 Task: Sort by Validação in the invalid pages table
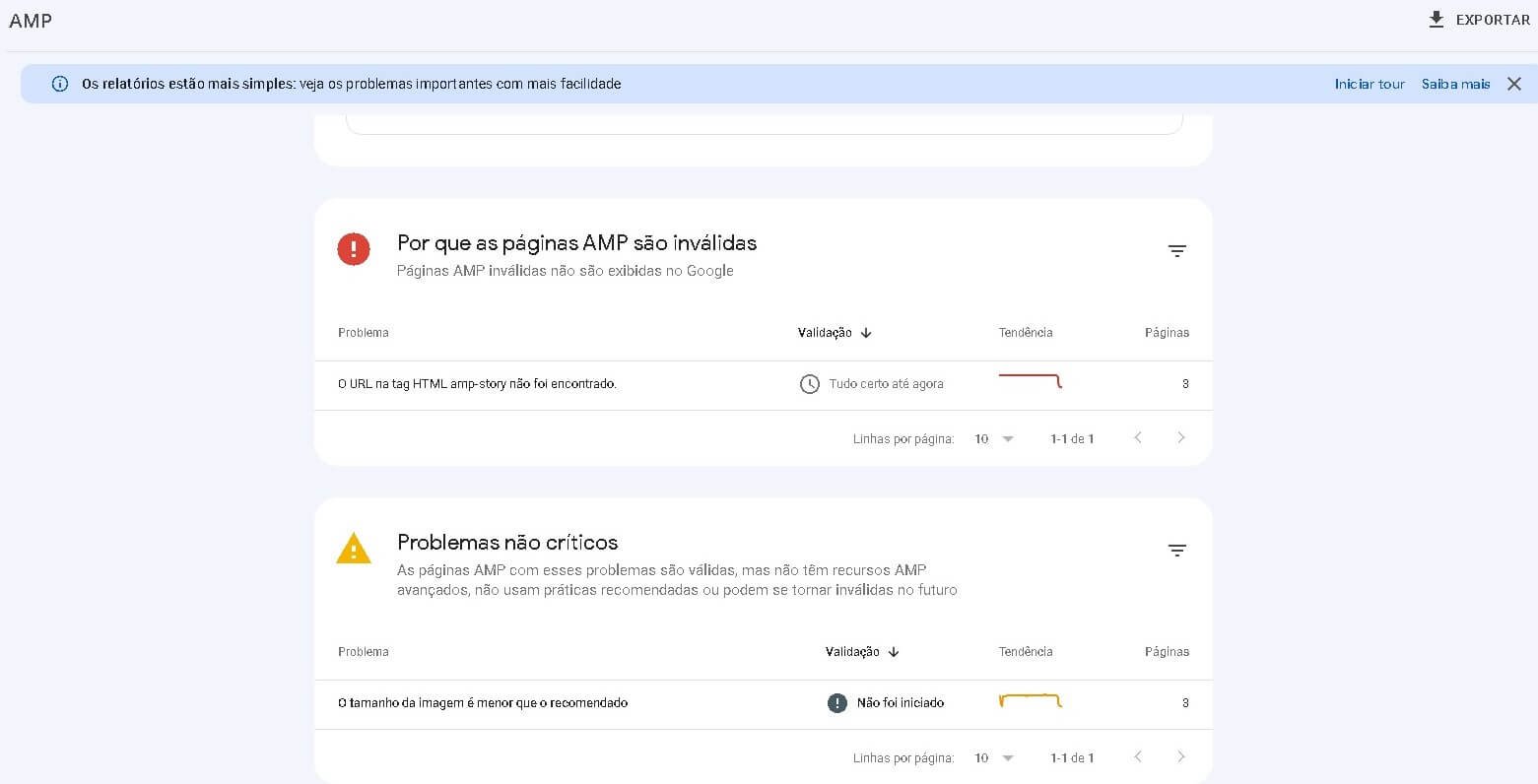[x=835, y=333]
